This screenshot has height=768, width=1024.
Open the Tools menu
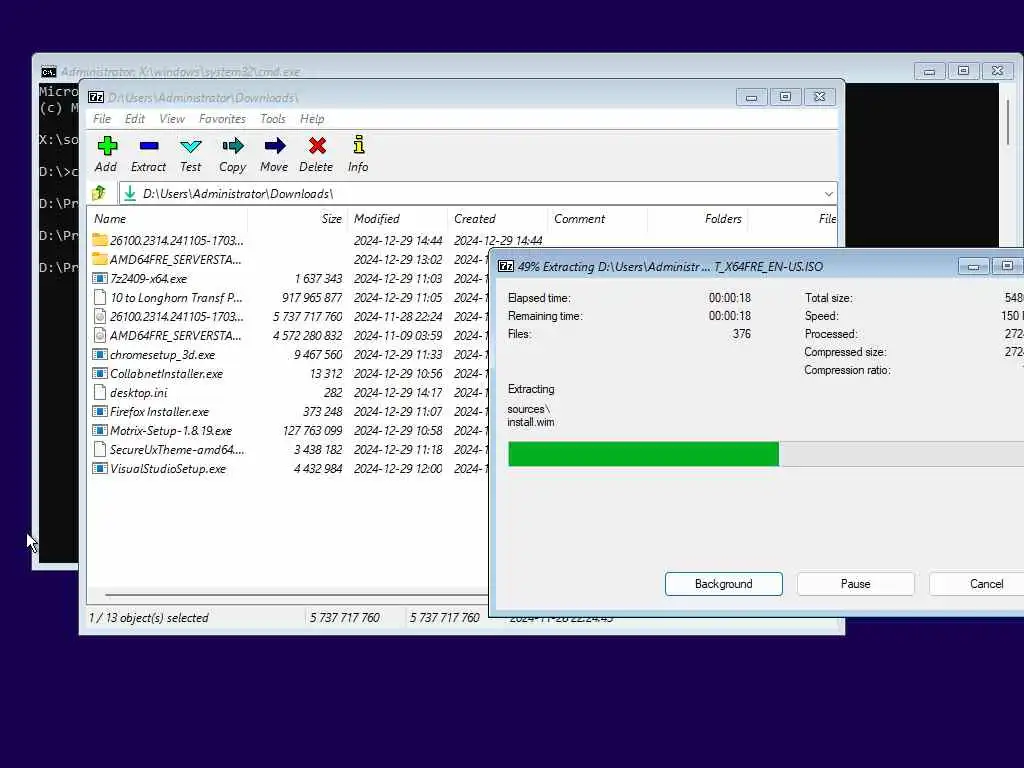click(x=272, y=119)
